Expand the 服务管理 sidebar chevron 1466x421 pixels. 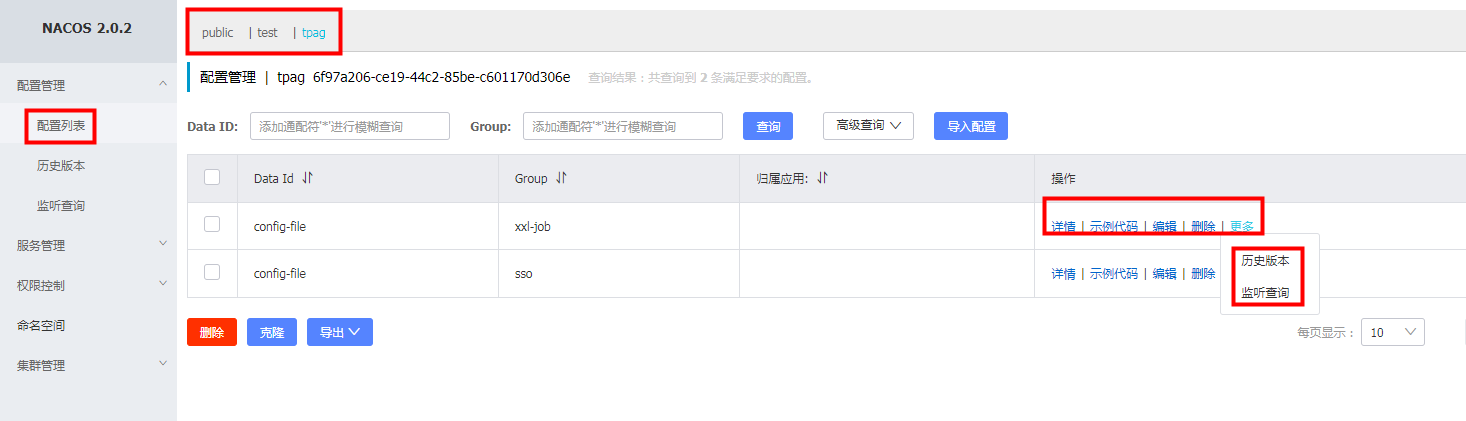(x=163, y=243)
